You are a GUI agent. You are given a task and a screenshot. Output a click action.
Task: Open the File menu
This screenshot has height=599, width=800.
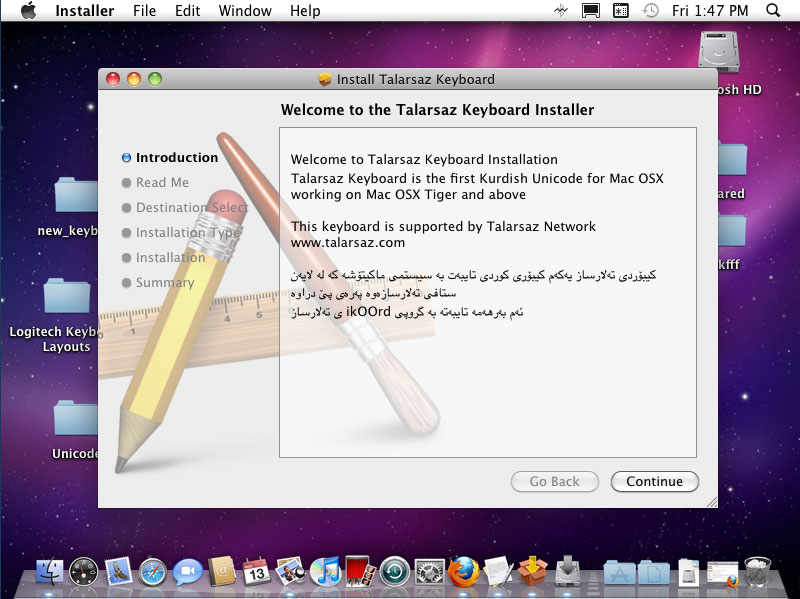[x=144, y=11]
